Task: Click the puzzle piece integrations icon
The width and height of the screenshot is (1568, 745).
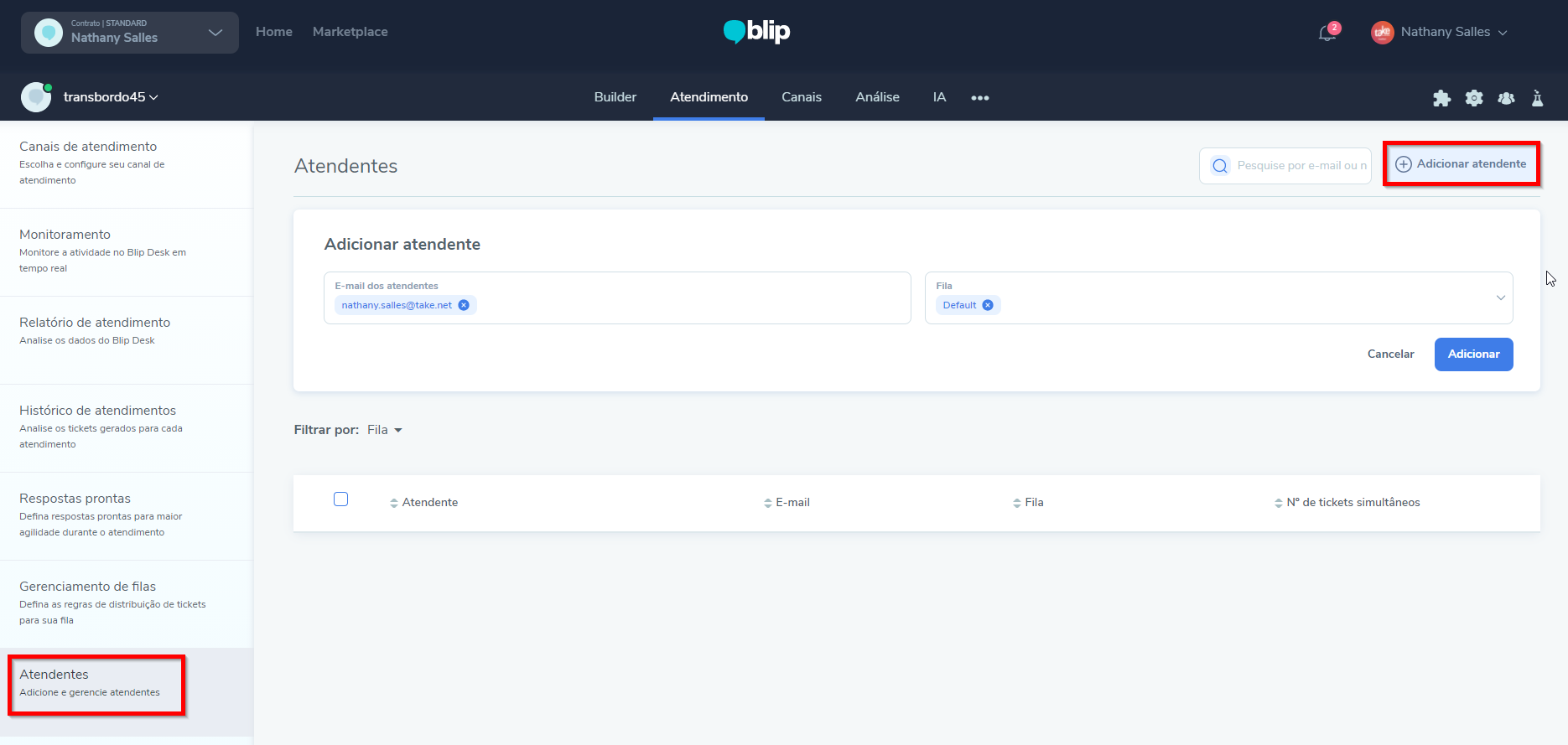Action: (1441, 98)
